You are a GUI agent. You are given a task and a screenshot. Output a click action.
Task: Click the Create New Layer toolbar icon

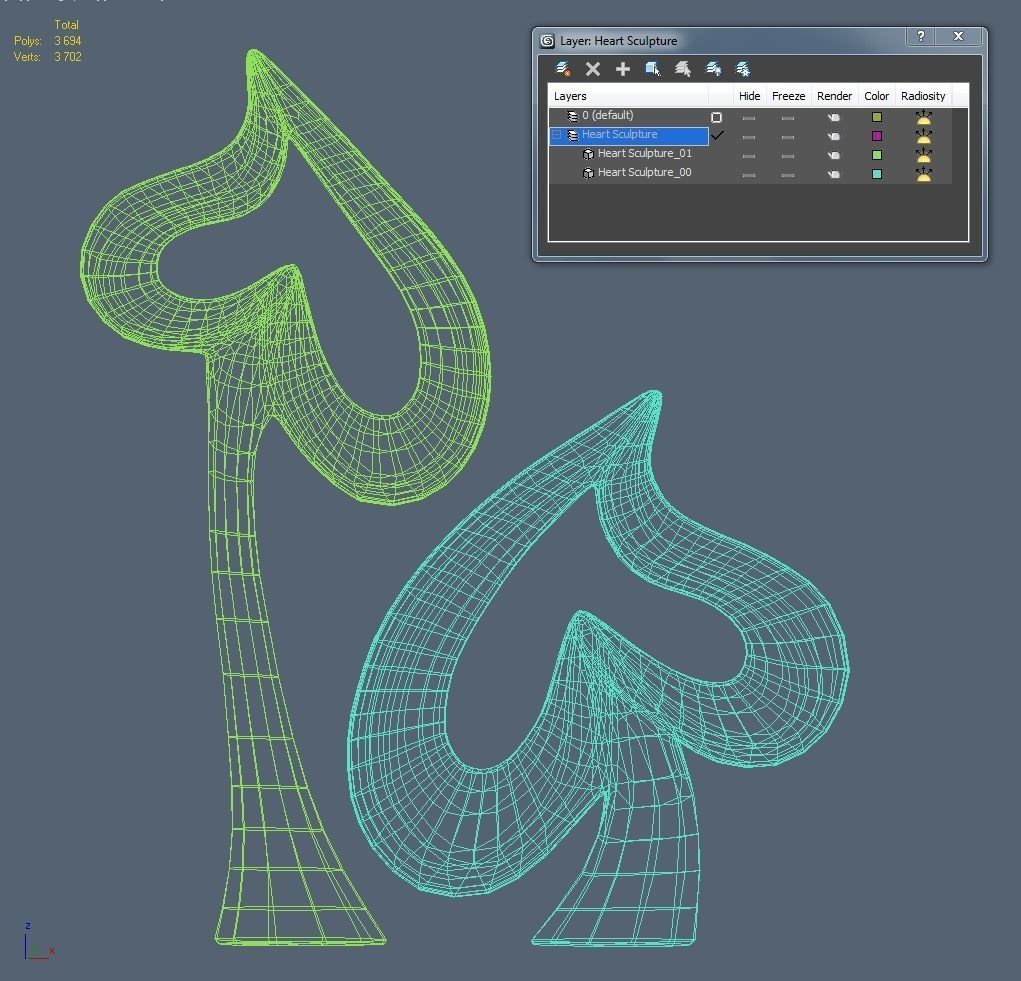click(563, 69)
